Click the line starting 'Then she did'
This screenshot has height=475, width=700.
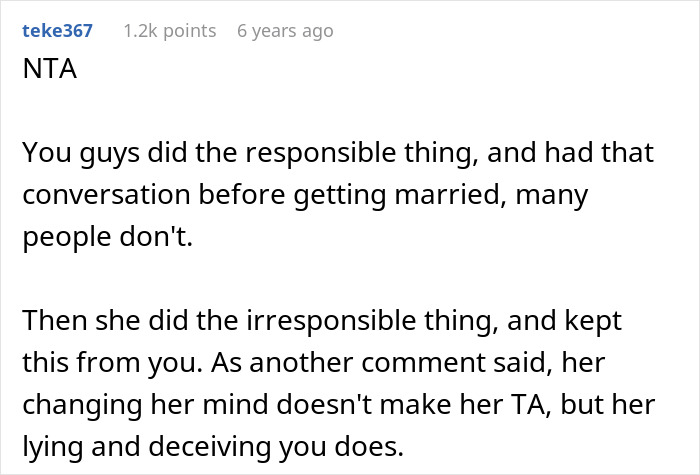click(x=322, y=321)
